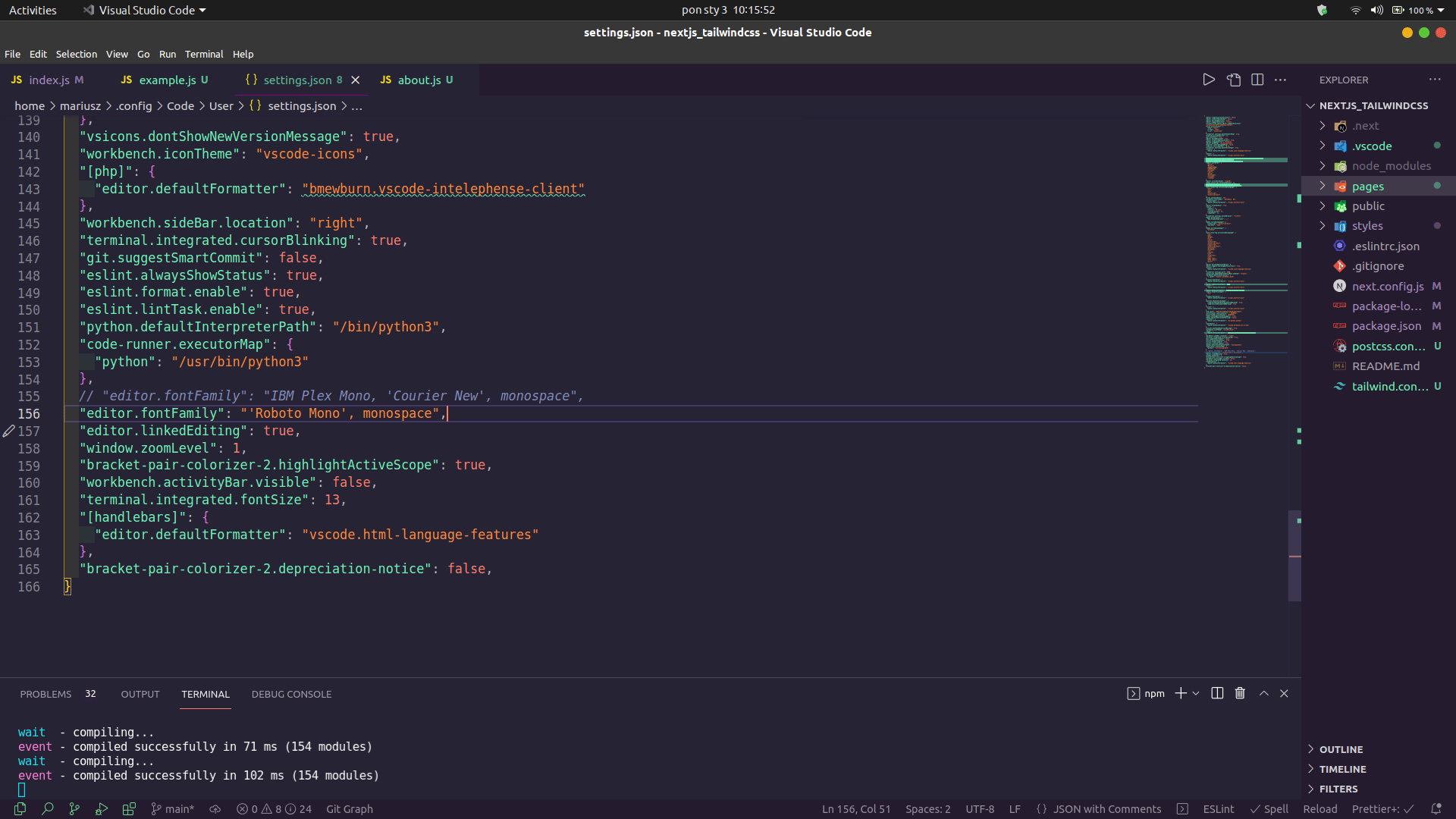
Task: Open the new terminal launch profile dropdown
Action: 1196,693
